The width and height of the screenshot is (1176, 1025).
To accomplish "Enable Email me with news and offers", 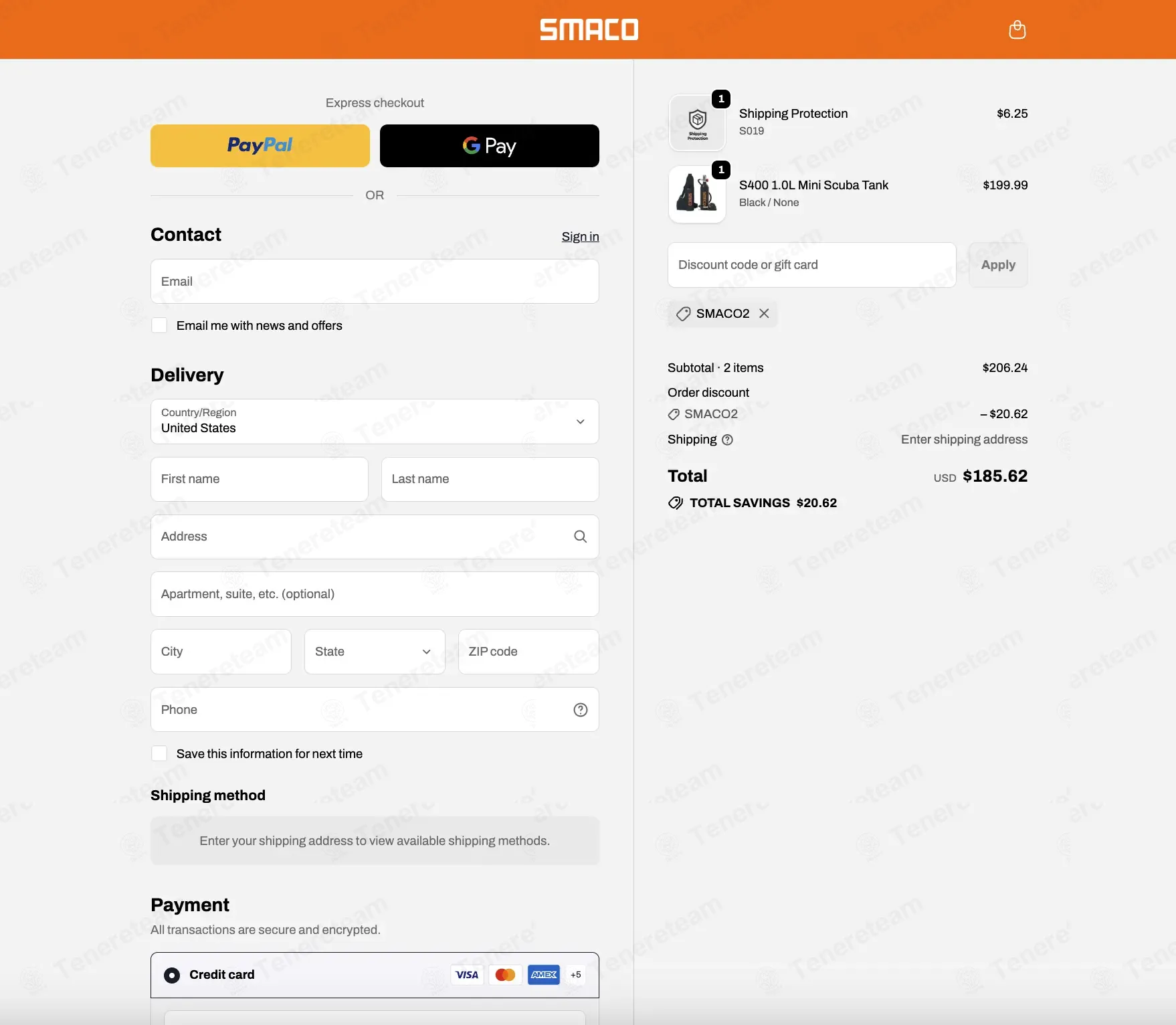I will 159,325.
